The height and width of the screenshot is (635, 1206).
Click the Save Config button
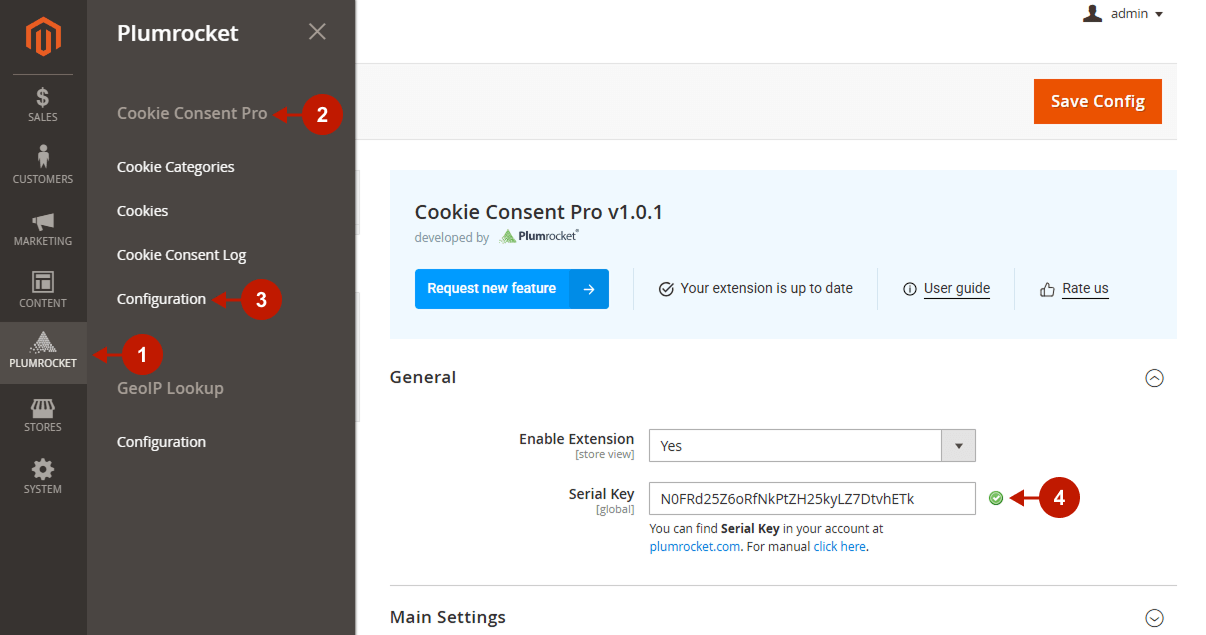tap(1097, 101)
